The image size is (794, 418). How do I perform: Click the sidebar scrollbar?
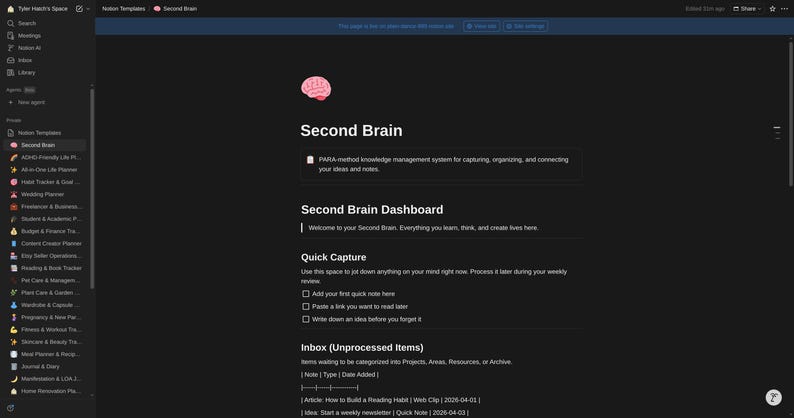tap(92, 188)
